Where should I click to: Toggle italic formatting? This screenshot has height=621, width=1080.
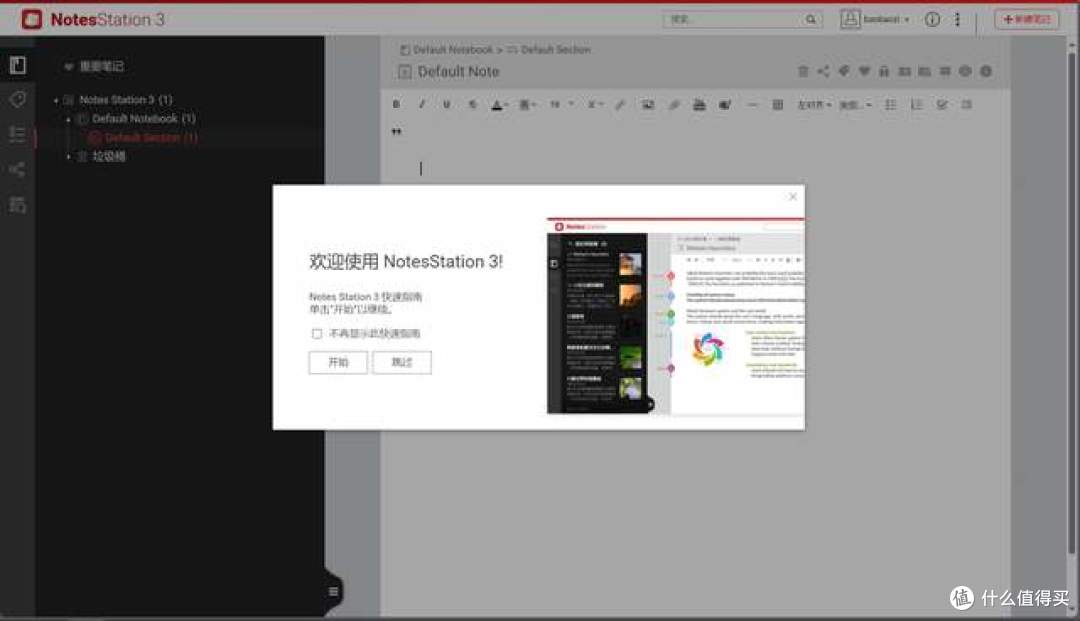[x=422, y=105]
